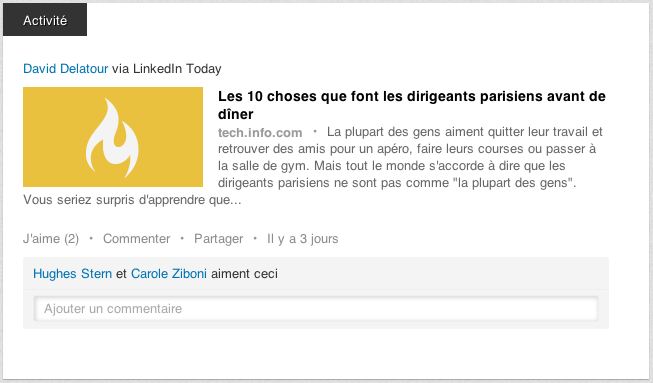Click the Il y a 3 jours timestamp
This screenshot has height=383, width=653.
tap(303, 239)
